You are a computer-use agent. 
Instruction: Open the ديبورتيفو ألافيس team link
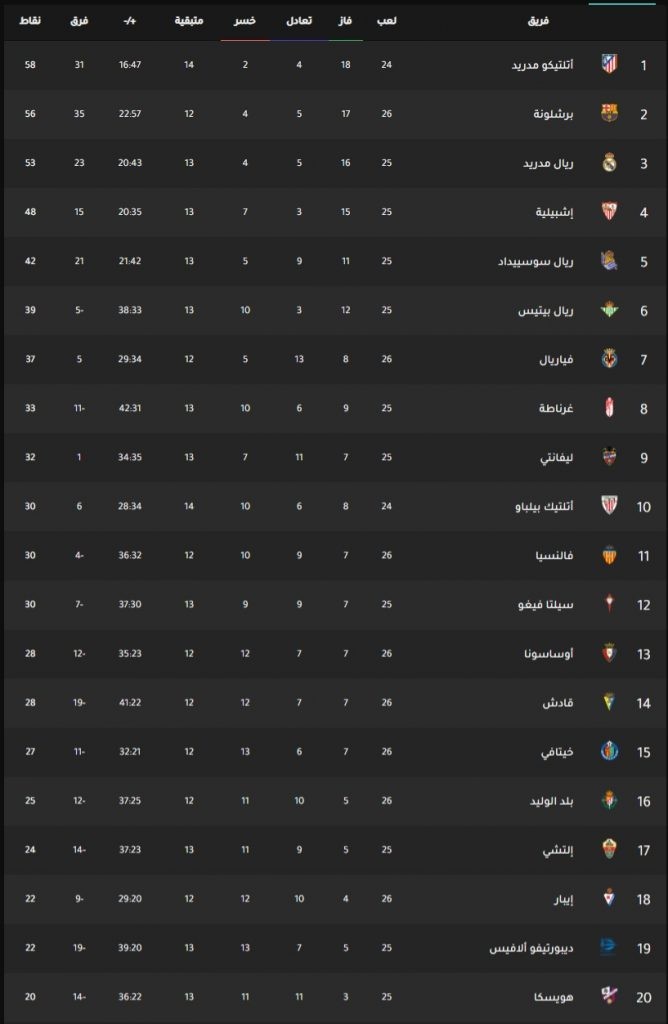pos(532,948)
